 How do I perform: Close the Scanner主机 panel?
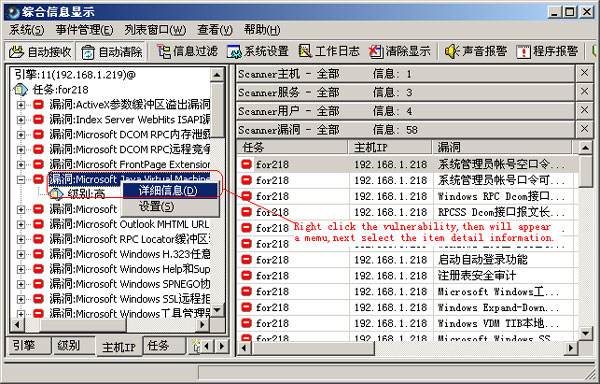[584, 73]
